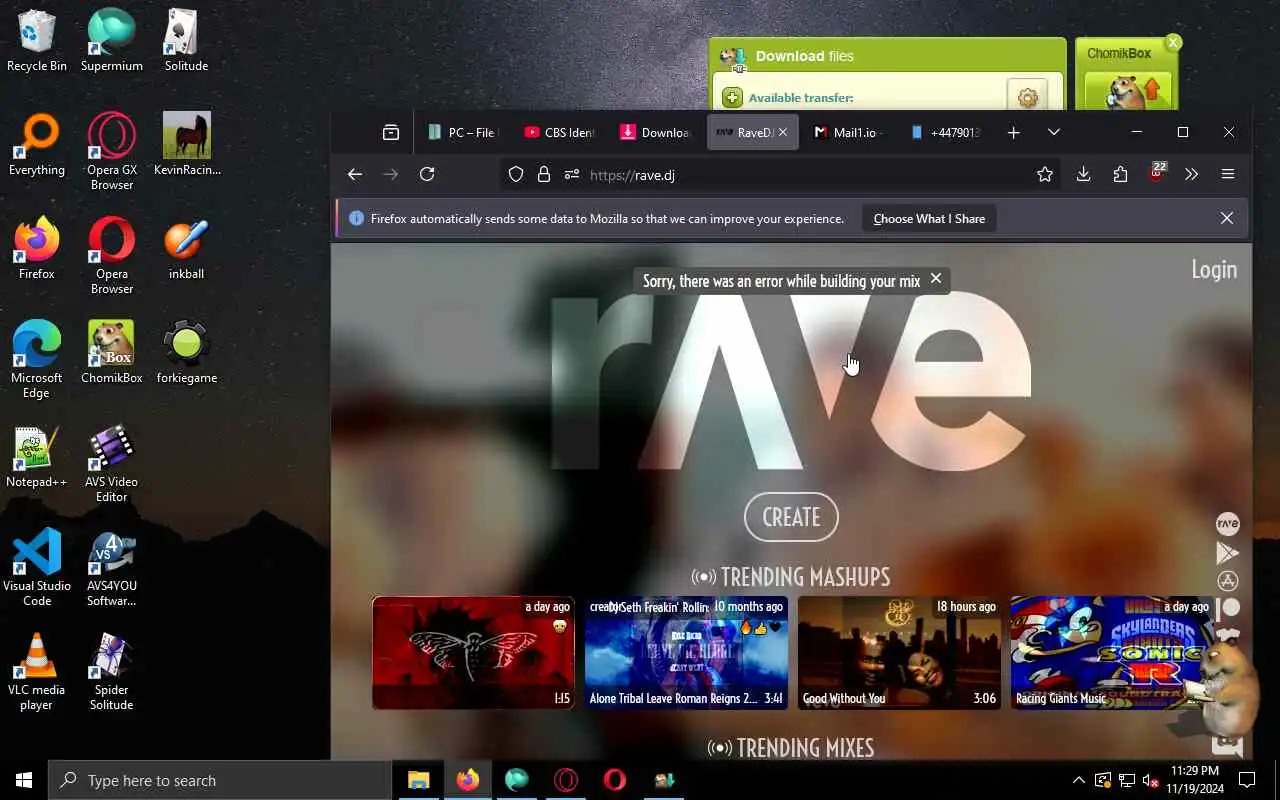Show more tools overflow chevrons
The width and height of the screenshot is (1280, 800).
[x=1191, y=174]
